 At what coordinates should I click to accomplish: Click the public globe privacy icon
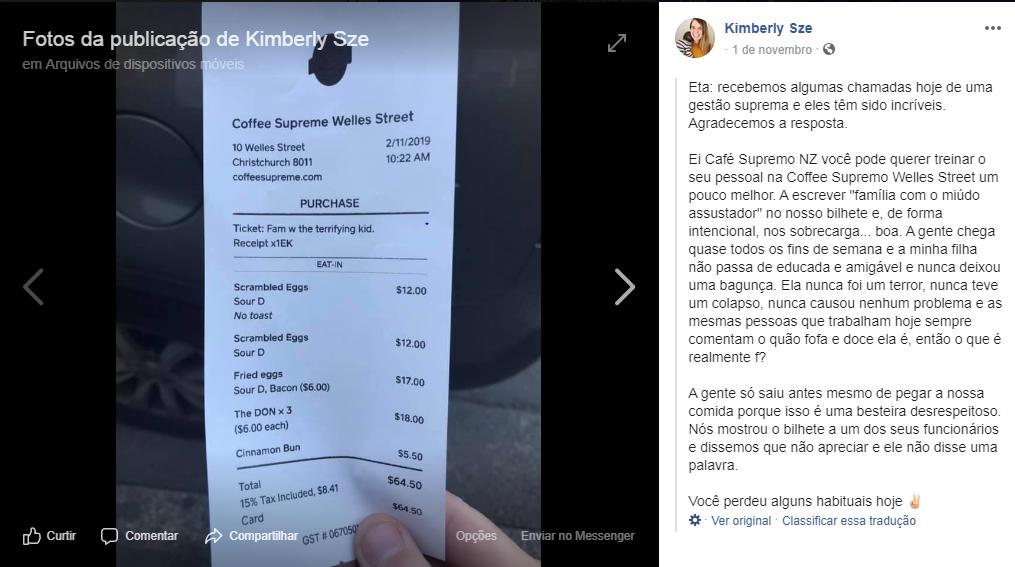point(829,49)
